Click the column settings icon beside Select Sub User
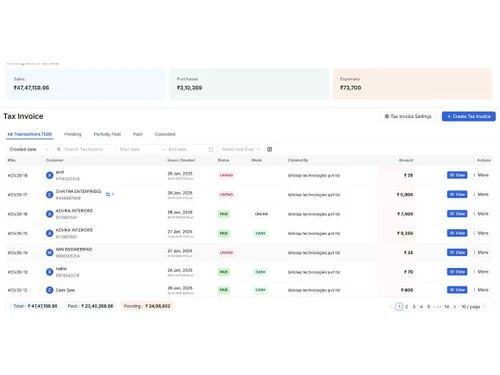 coord(269,149)
